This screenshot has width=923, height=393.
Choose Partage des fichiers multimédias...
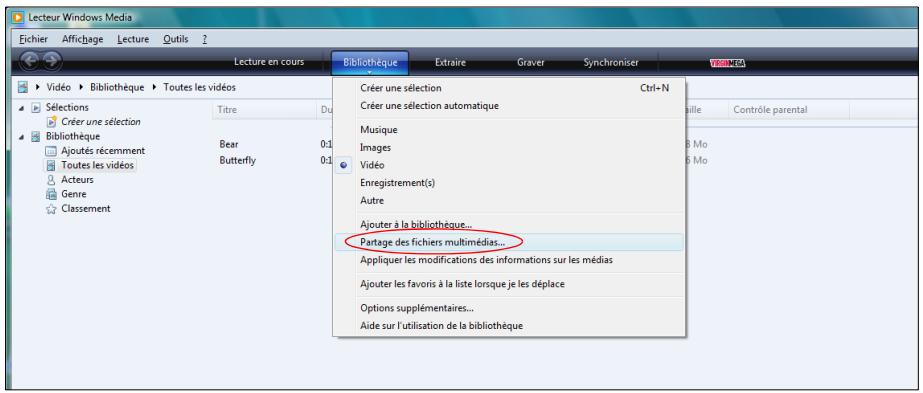(509, 242)
